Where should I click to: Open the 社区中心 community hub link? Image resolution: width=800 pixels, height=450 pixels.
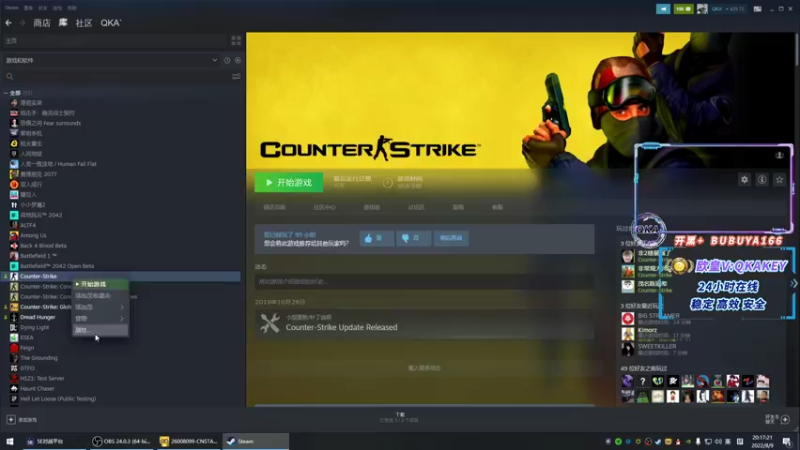point(324,207)
